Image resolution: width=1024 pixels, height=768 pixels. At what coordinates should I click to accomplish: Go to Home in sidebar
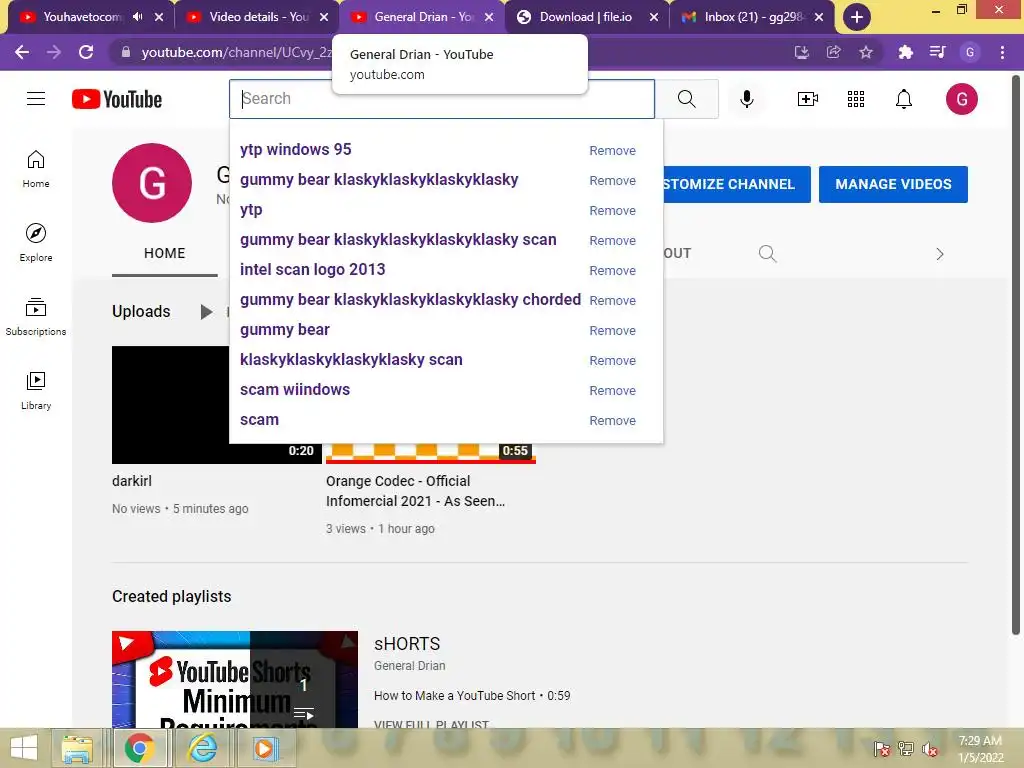coord(36,168)
